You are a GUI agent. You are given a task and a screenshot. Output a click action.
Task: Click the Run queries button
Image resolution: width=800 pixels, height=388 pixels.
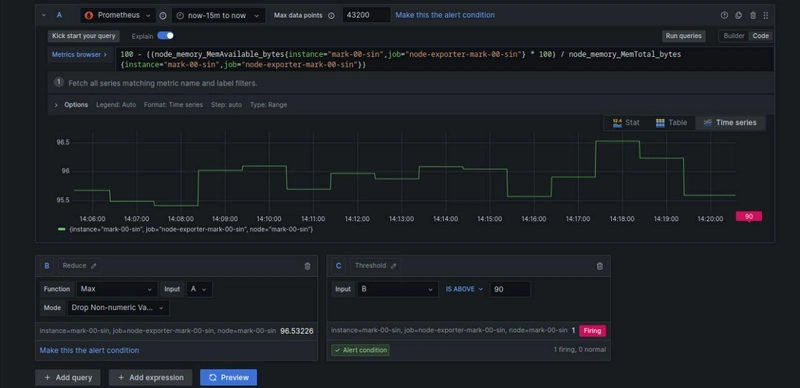[x=684, y=36]
